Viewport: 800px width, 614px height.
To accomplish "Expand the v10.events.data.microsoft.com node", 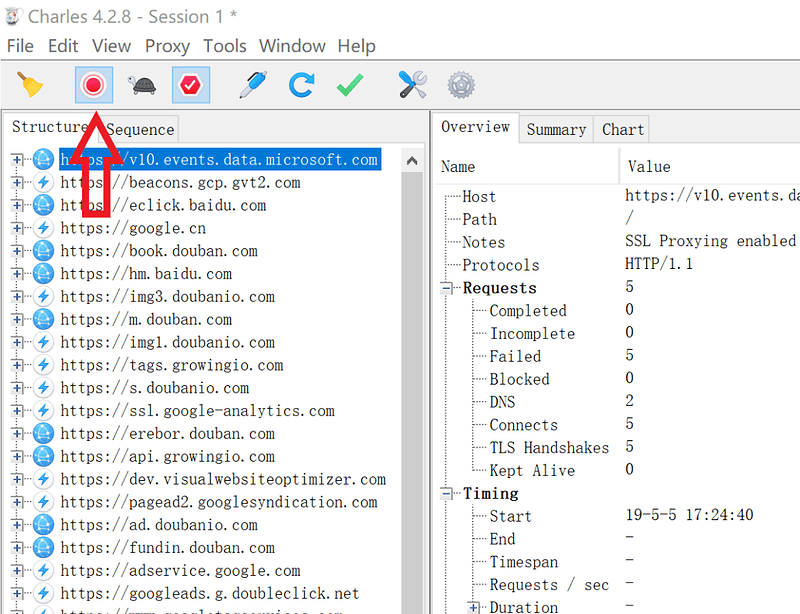I will 17,160.
